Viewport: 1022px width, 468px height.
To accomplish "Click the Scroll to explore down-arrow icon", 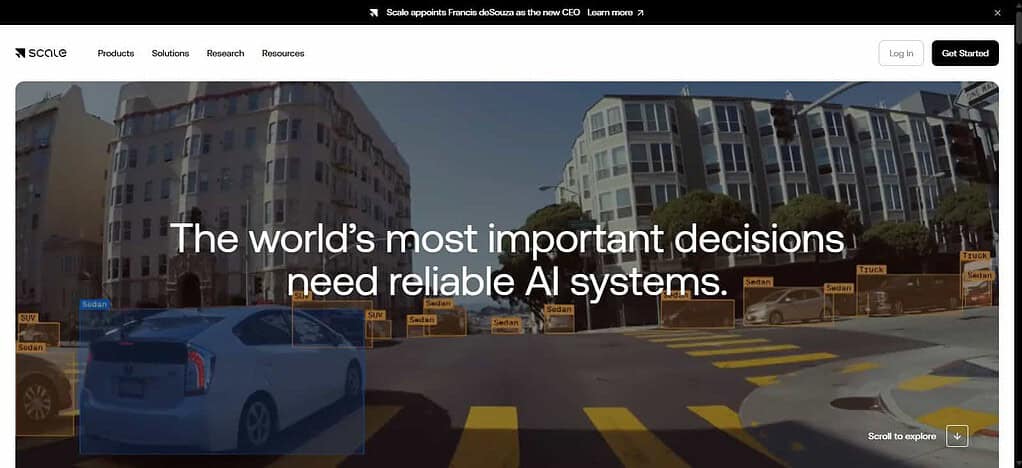I will pyautogui.click(x=957, y=436).
